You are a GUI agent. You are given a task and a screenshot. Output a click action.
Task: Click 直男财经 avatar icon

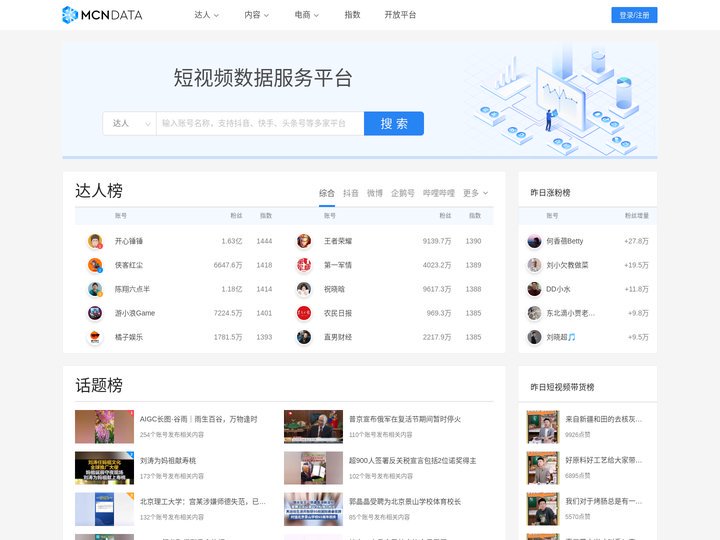tap(304, 337)
